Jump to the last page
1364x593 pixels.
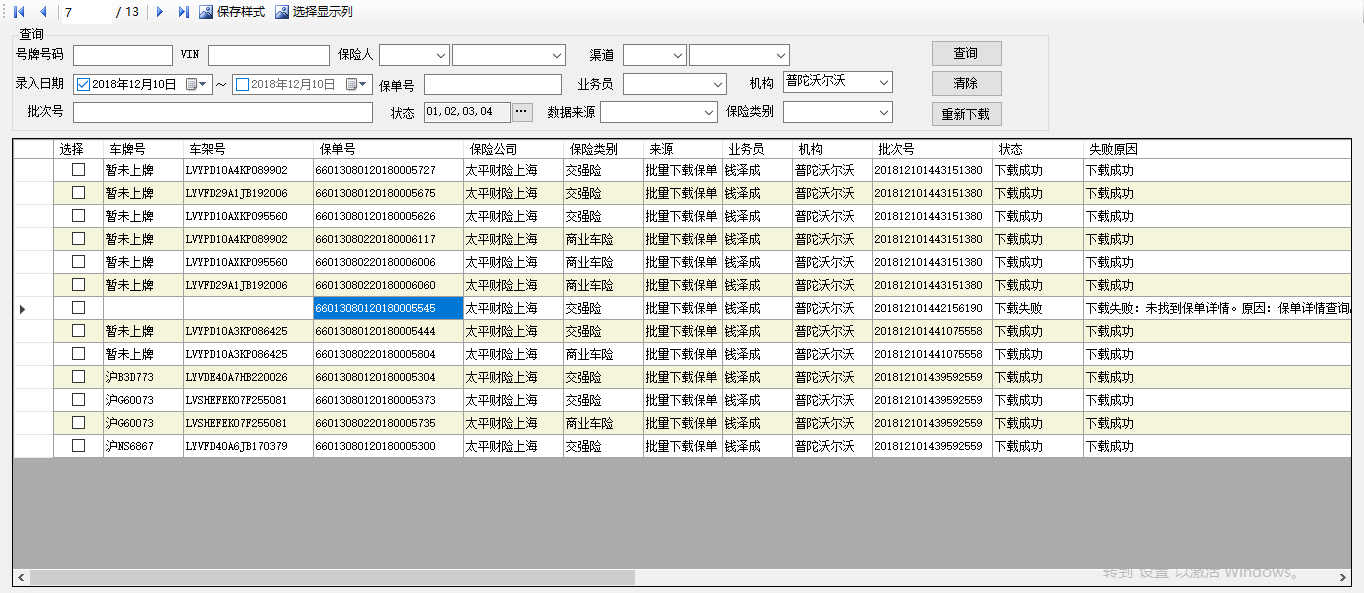point(183,12)
